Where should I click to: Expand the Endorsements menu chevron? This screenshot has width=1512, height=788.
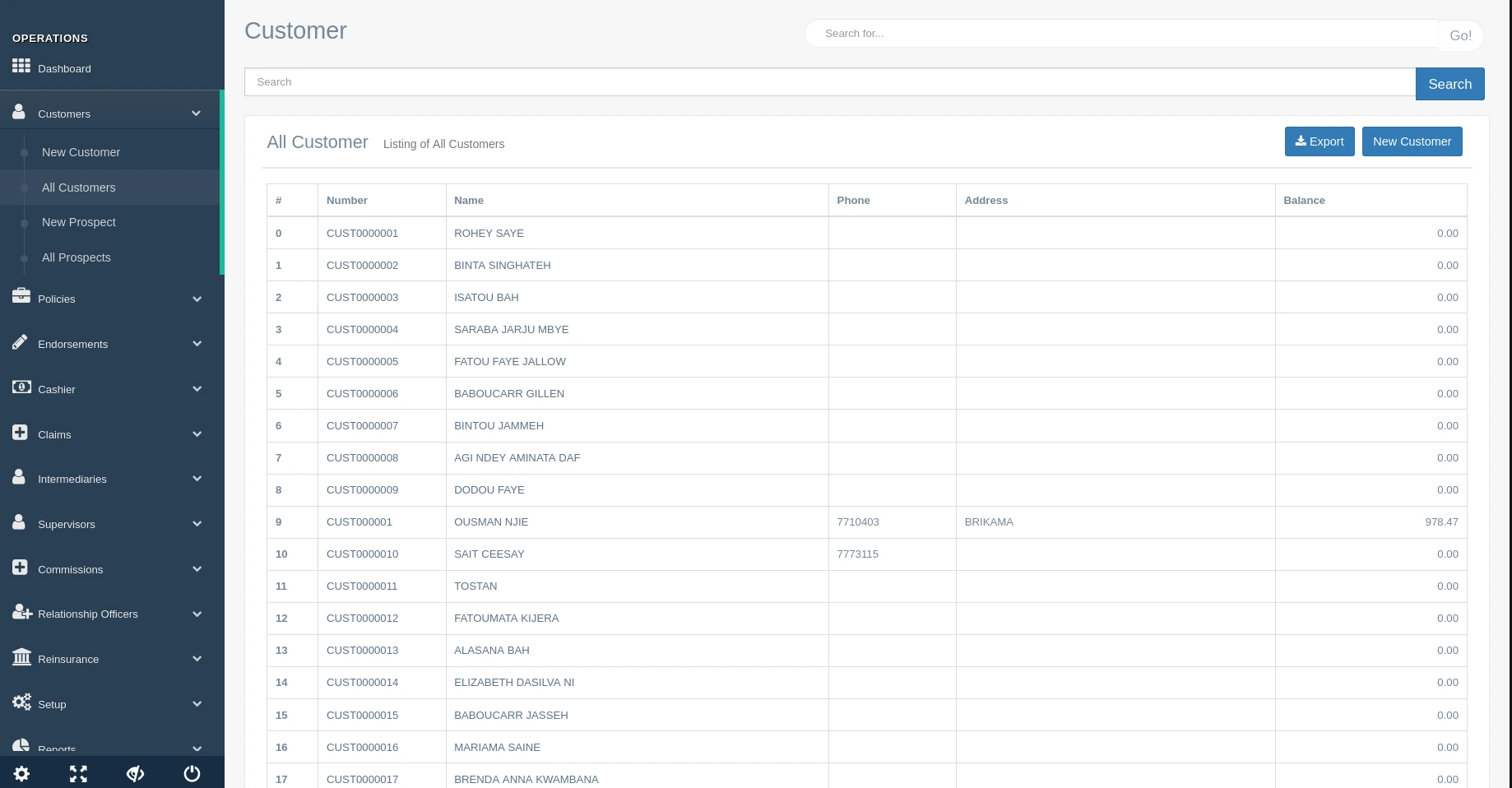click(x=197, y=344)
